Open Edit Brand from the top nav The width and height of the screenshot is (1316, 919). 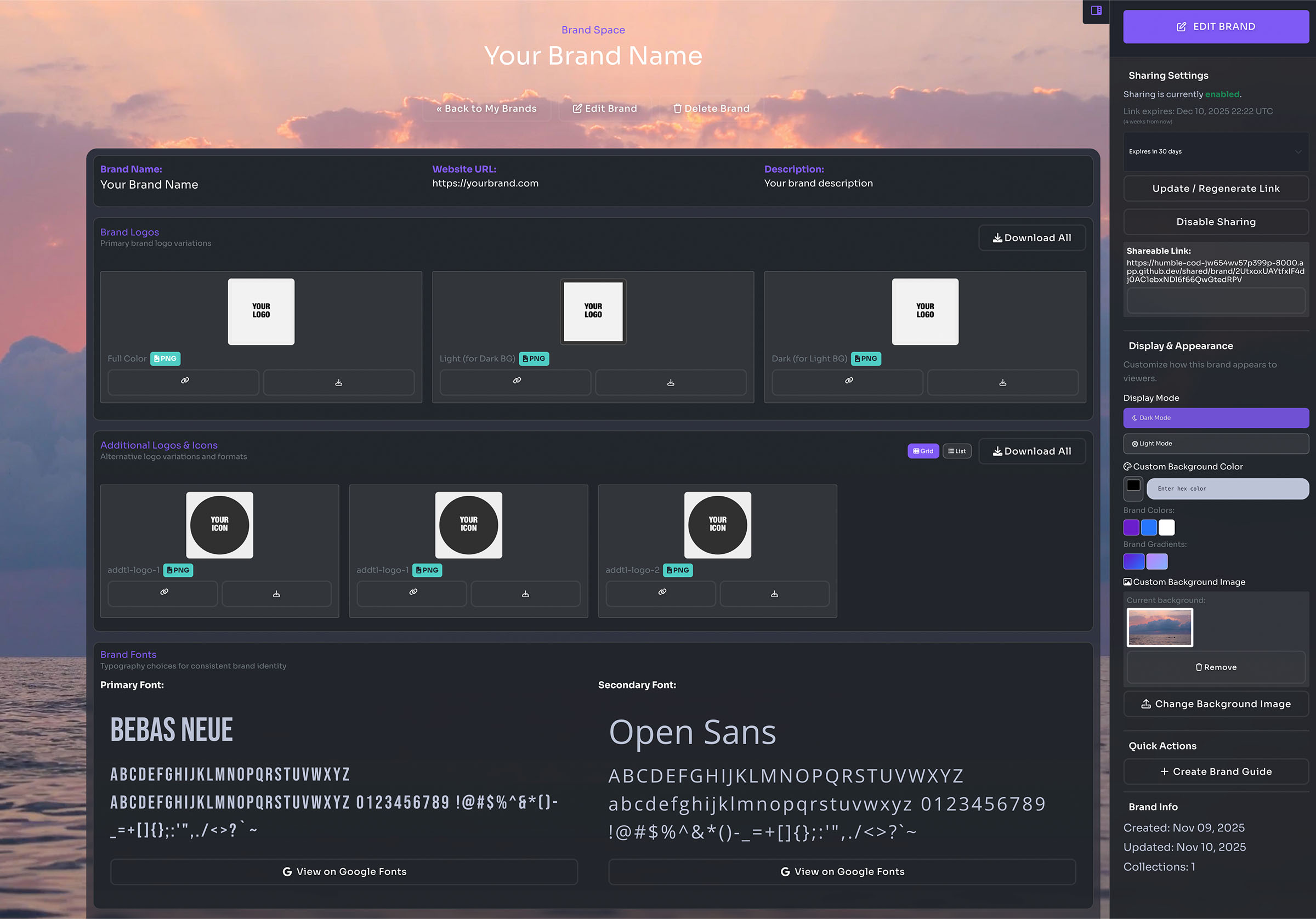click(604, 109)
